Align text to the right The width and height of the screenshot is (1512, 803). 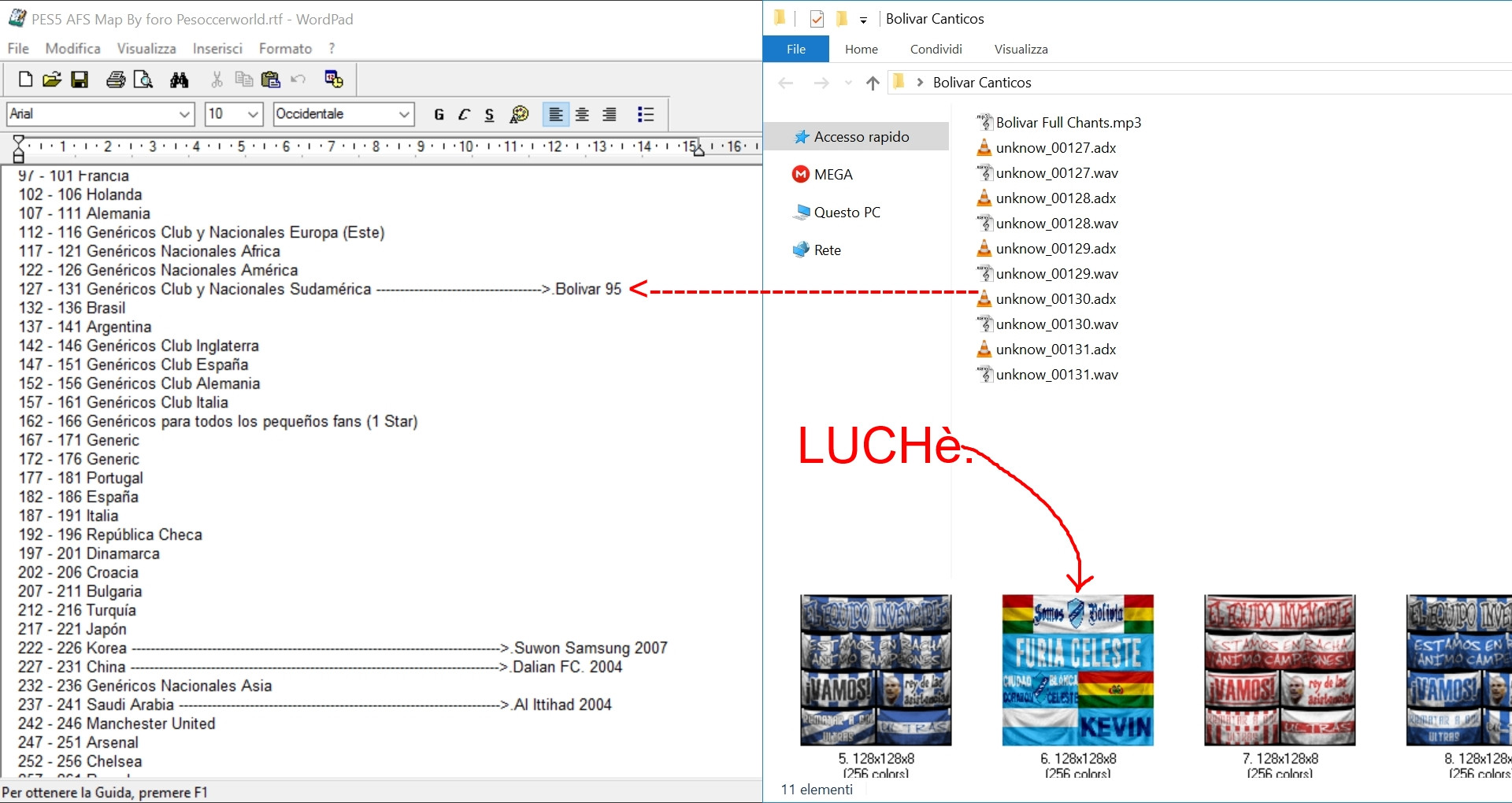click(x=610, y=115)
